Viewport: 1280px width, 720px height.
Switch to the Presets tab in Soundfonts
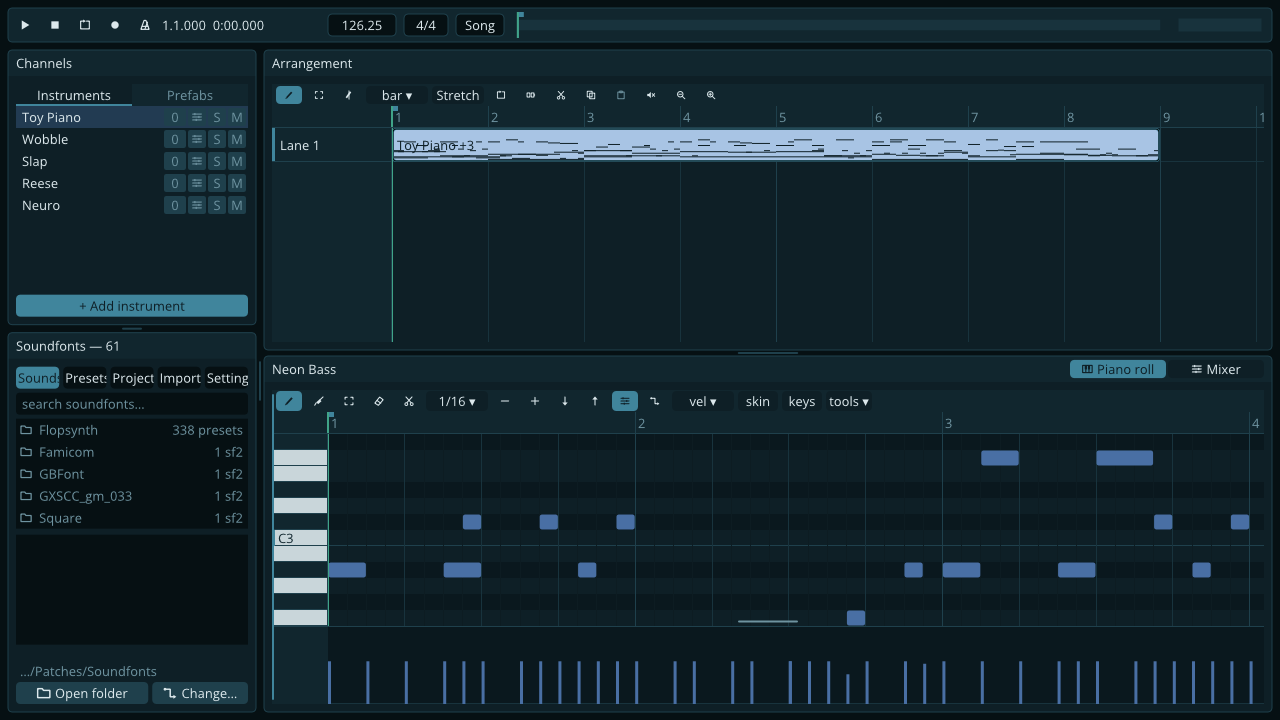pyautogui.click(x=86, y=378)
